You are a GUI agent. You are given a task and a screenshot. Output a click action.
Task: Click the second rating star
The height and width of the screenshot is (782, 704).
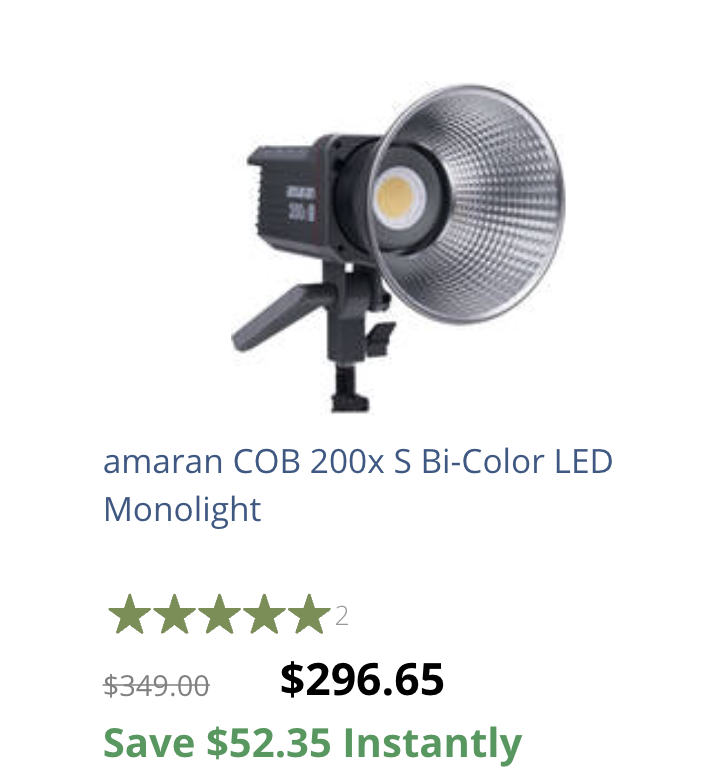[x=175, y=614]
